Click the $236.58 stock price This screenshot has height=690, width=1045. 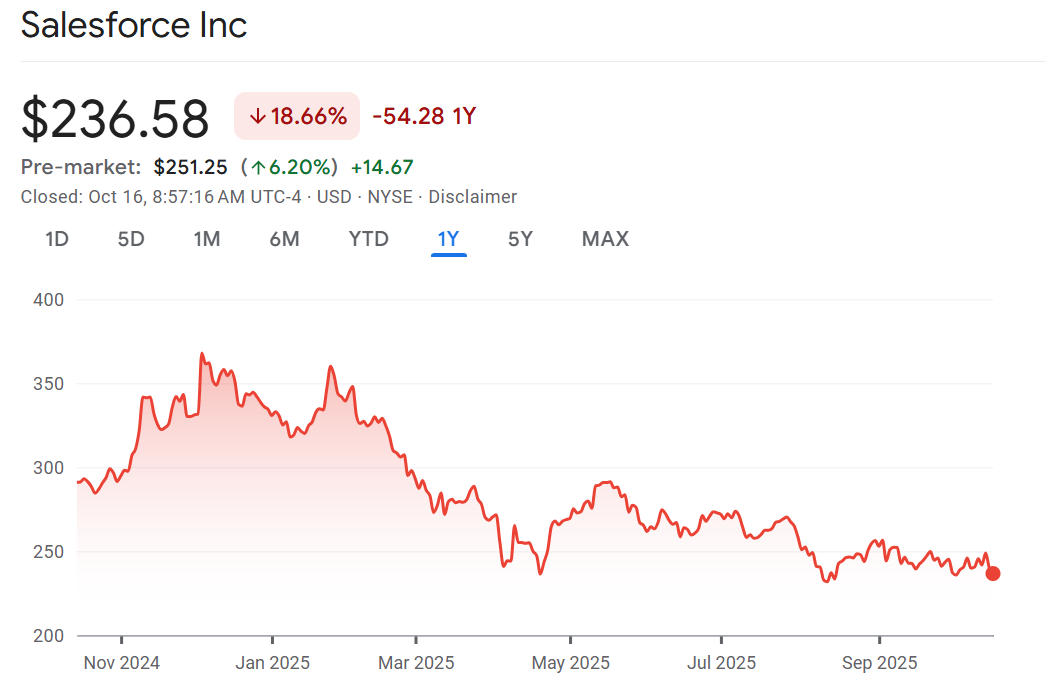tap(115, 118)
